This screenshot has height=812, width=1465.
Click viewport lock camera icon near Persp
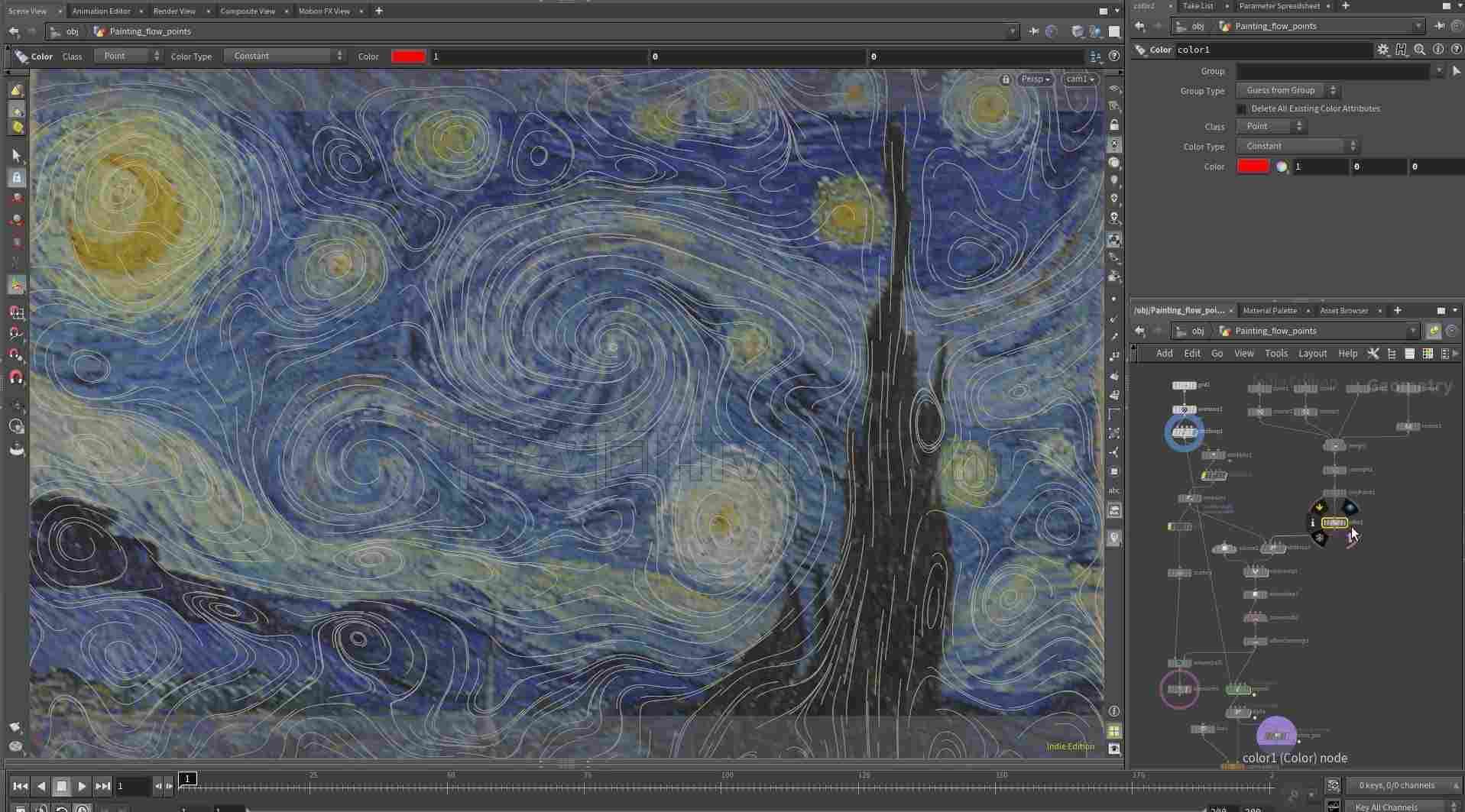coord(1006,79)
